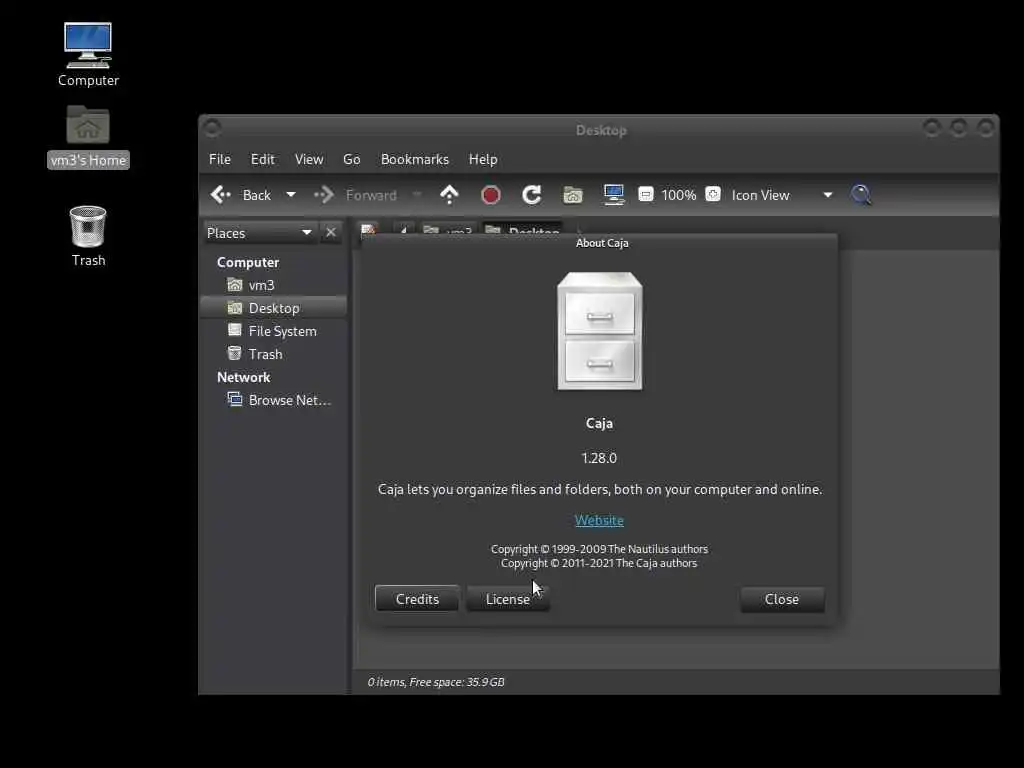Click the Trash bin sidebar icon
This screenshot has height=768, width=1024.
point(234,353)
